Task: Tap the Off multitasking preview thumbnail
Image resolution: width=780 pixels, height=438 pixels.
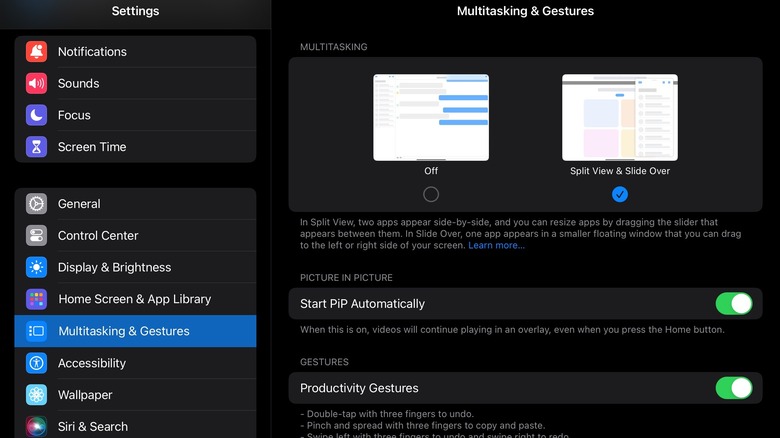Action: [431, 117]
